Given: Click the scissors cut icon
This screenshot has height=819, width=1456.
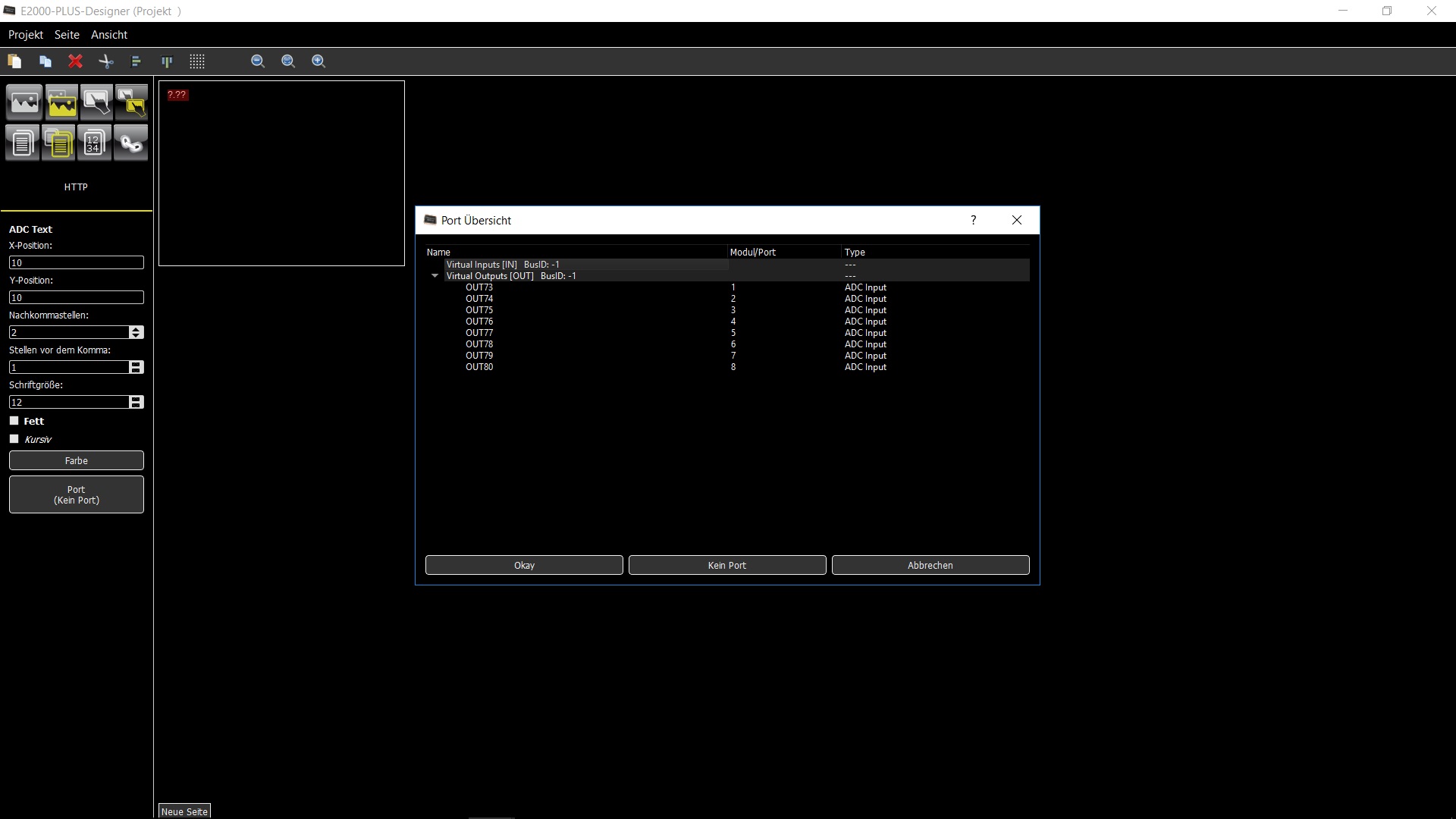Looking at the screenshot, I should click(106, 61).
